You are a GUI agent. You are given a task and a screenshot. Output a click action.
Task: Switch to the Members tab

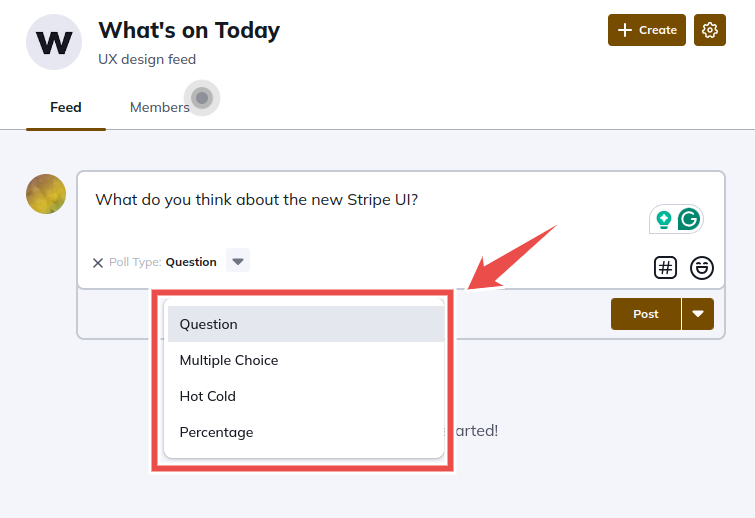point(160,107)
